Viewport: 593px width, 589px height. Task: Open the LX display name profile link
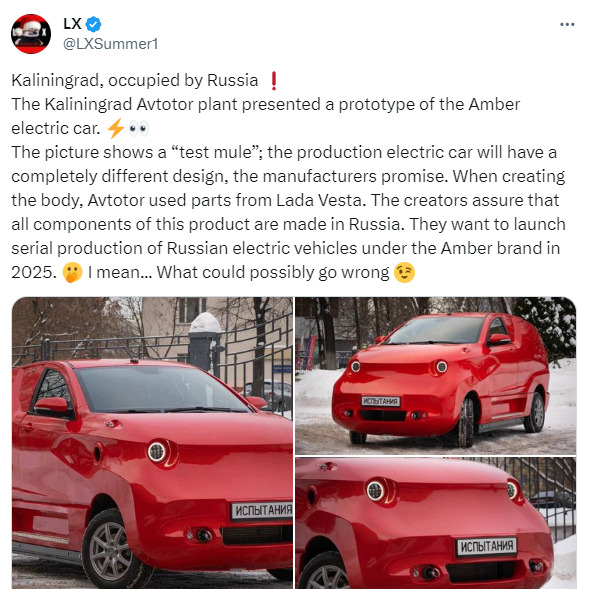pyautogui.click(x=72, y=24)
